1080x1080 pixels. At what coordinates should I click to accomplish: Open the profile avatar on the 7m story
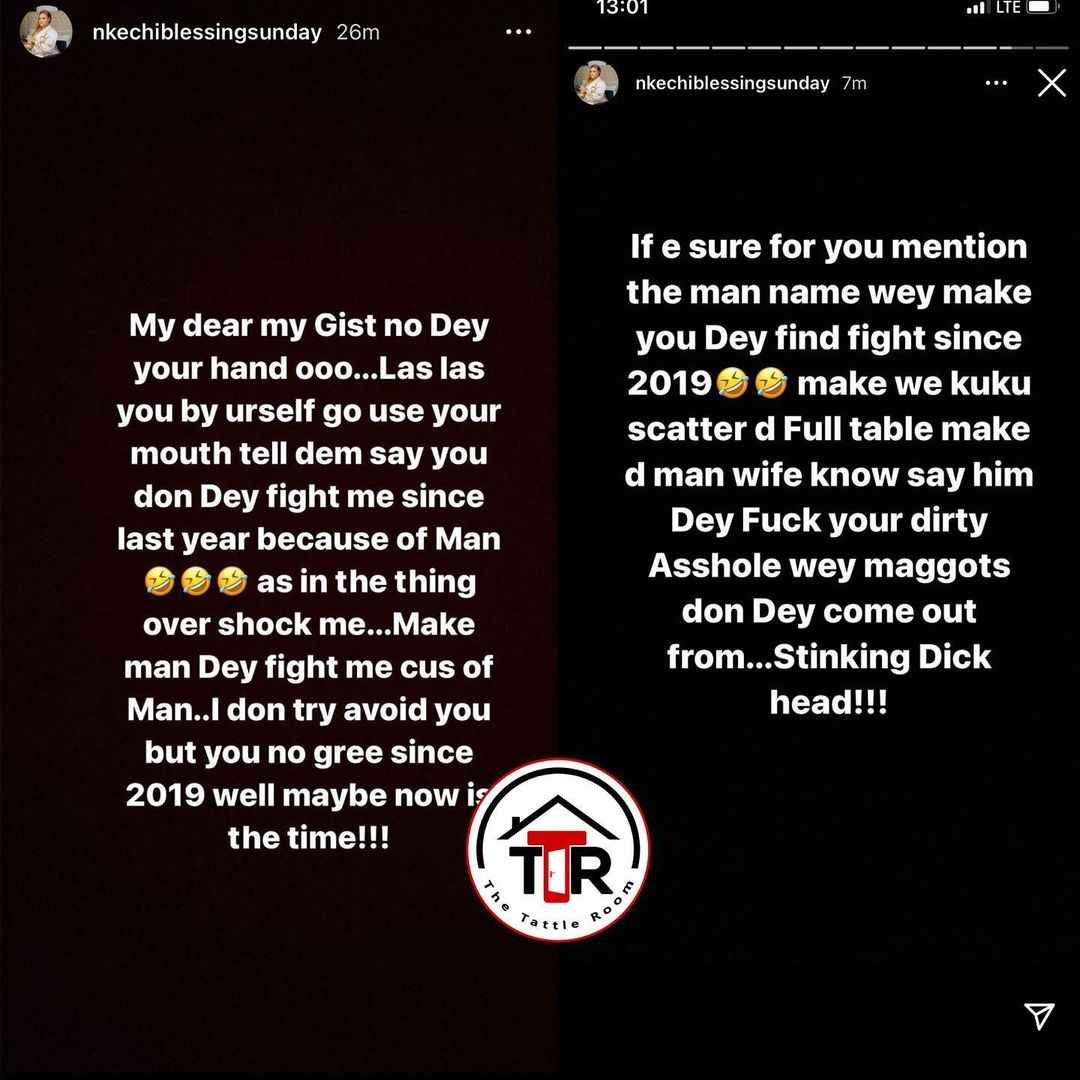click(x=596, y=83)
